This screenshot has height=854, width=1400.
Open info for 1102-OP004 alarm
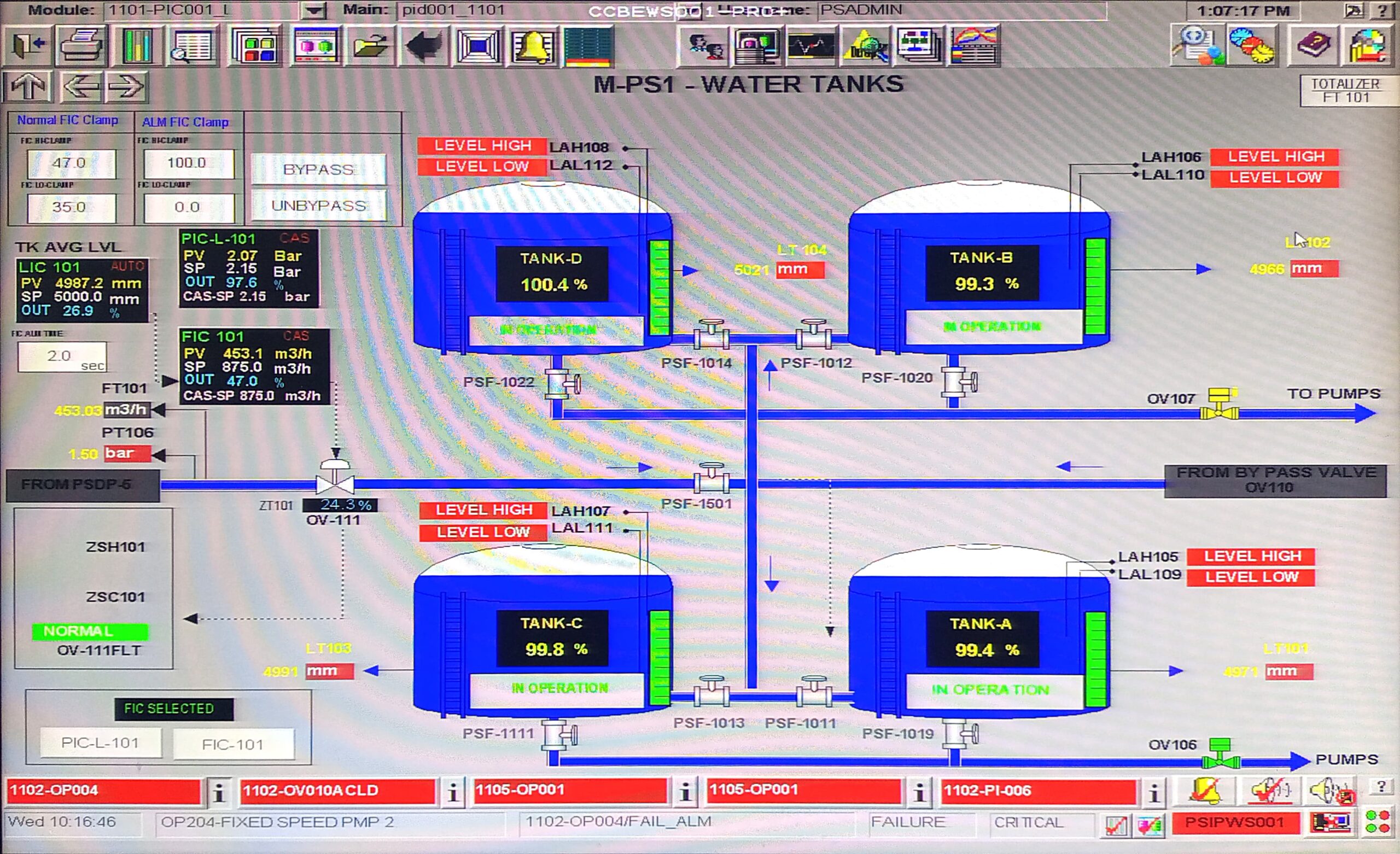click(219, 792)
